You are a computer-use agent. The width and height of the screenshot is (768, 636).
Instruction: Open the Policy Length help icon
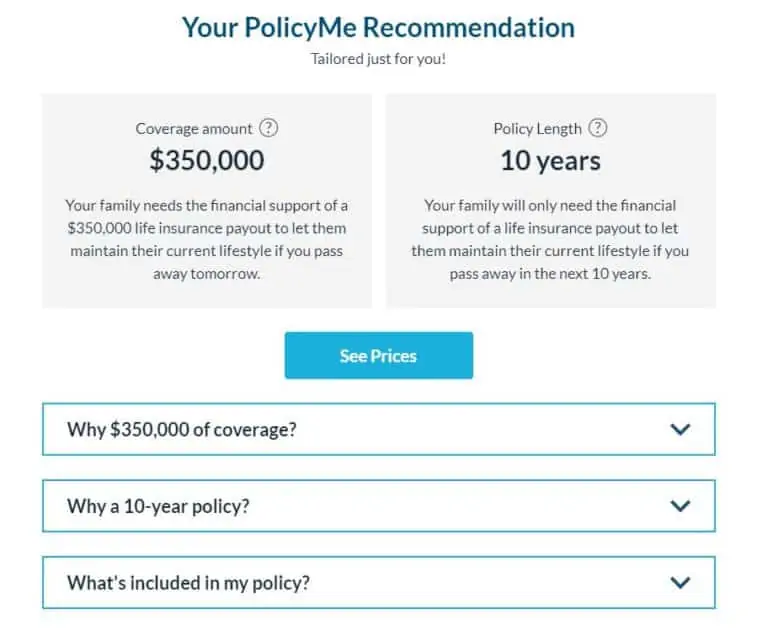[x=598, y=128]
